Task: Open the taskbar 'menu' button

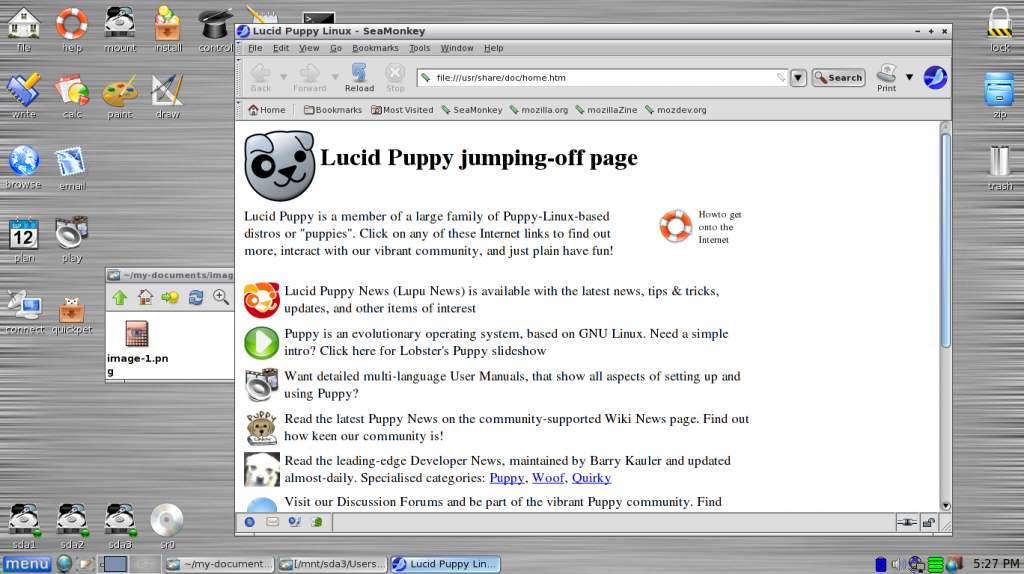Action: 27,564
